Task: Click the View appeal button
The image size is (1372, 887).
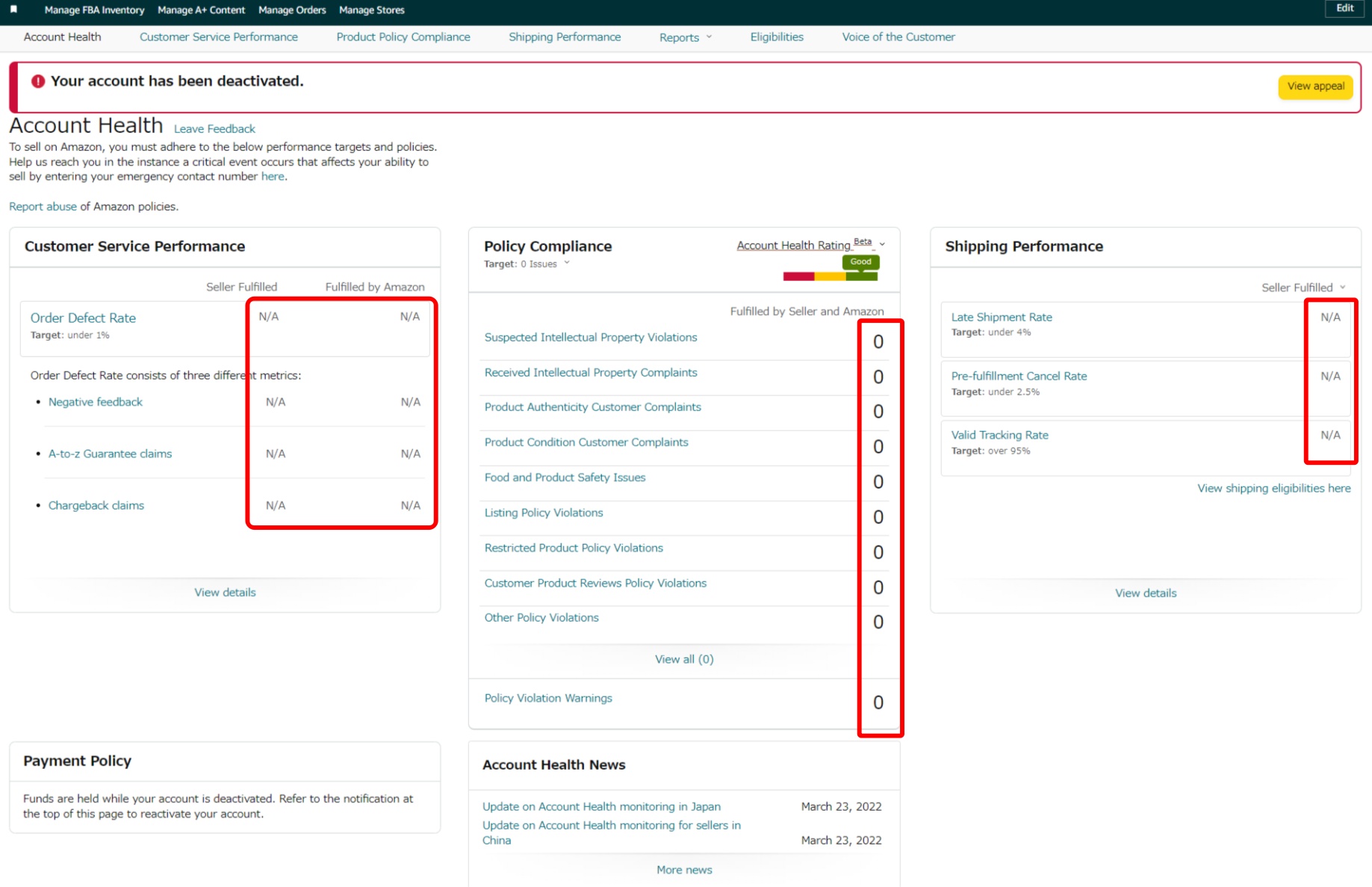Action: click(1315, 87)
